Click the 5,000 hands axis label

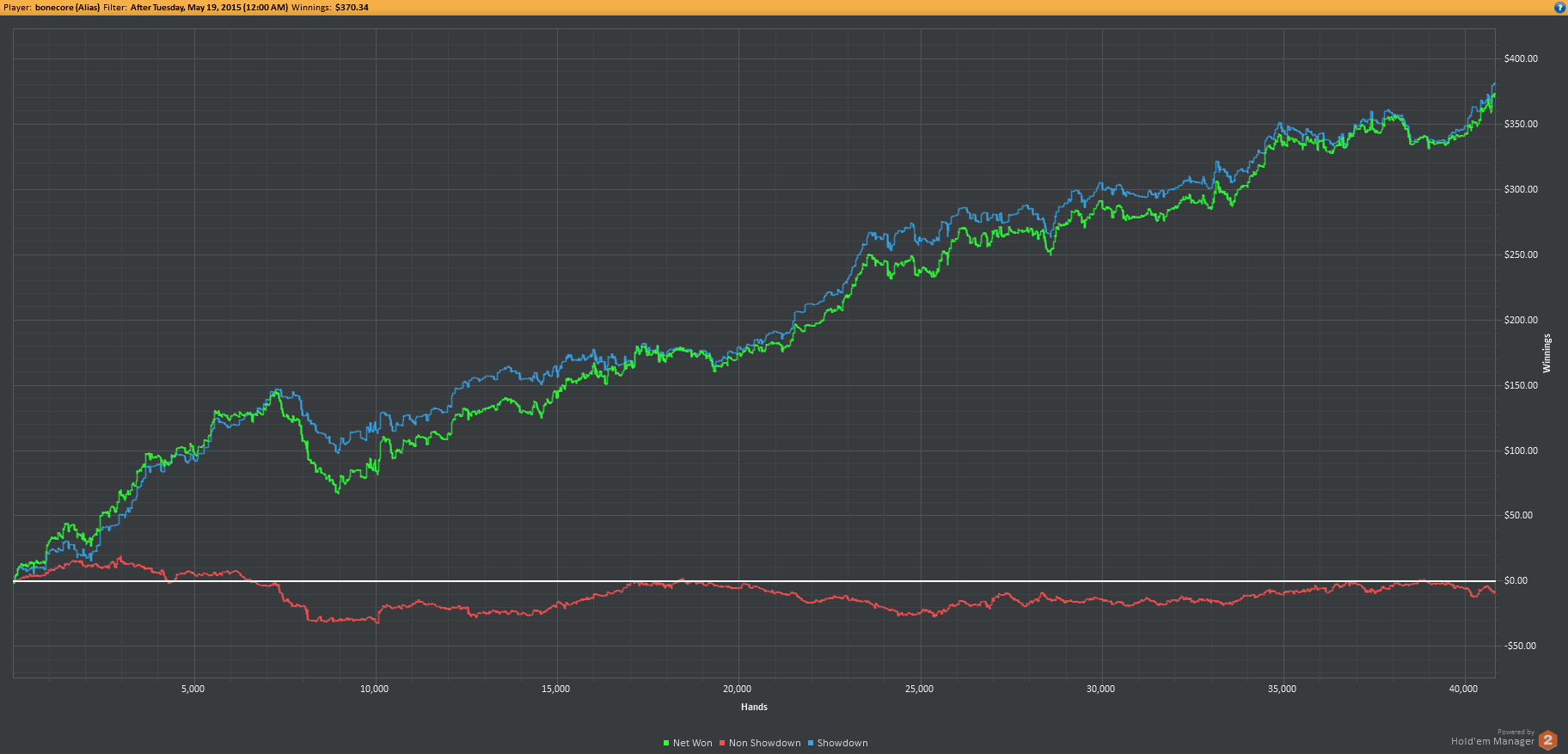click(x=193, y=689)
